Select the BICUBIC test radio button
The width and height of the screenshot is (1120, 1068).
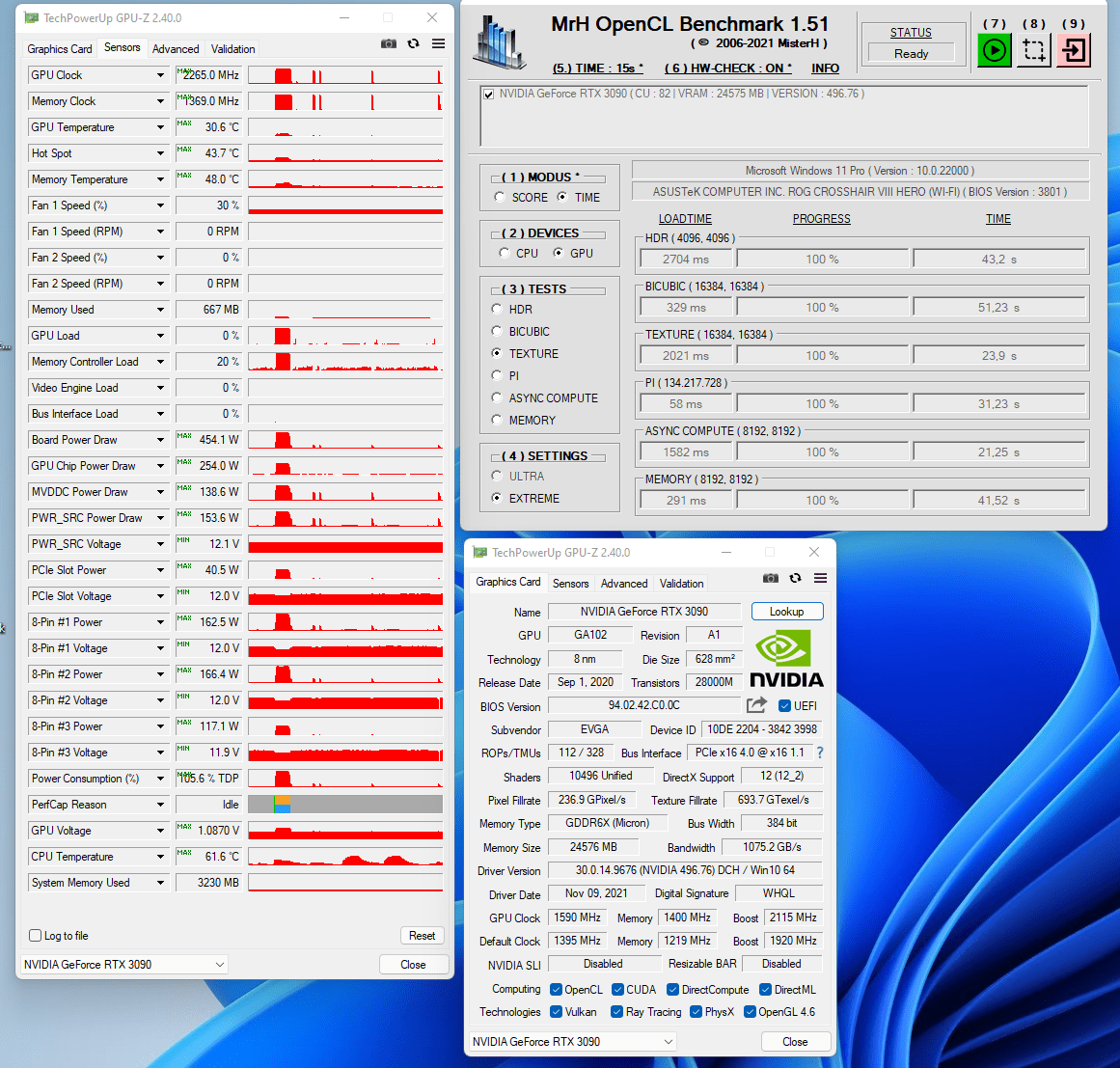[x=497, y=332]
